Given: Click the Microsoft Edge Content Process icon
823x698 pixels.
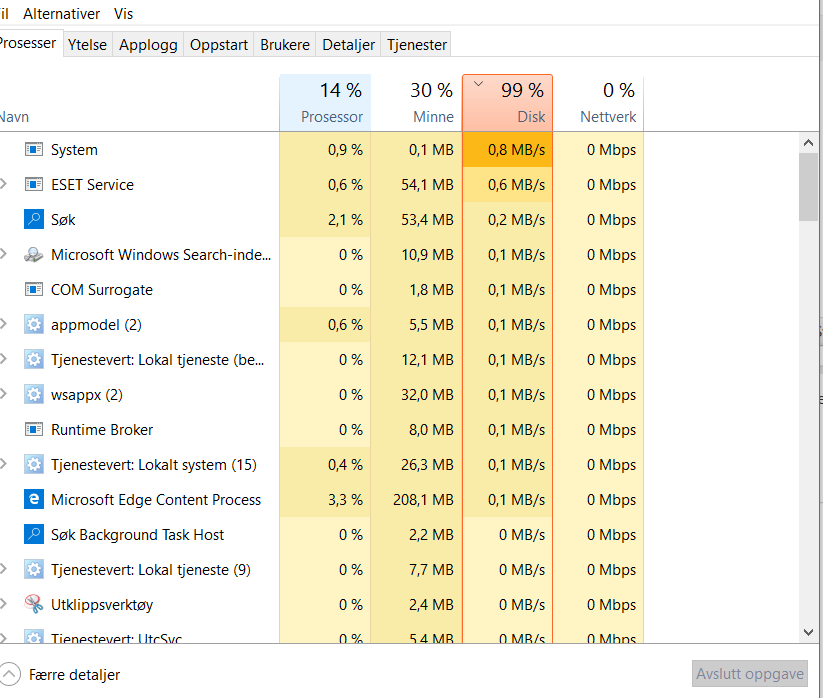Looking at the screenshot, I should click(34, 500).
